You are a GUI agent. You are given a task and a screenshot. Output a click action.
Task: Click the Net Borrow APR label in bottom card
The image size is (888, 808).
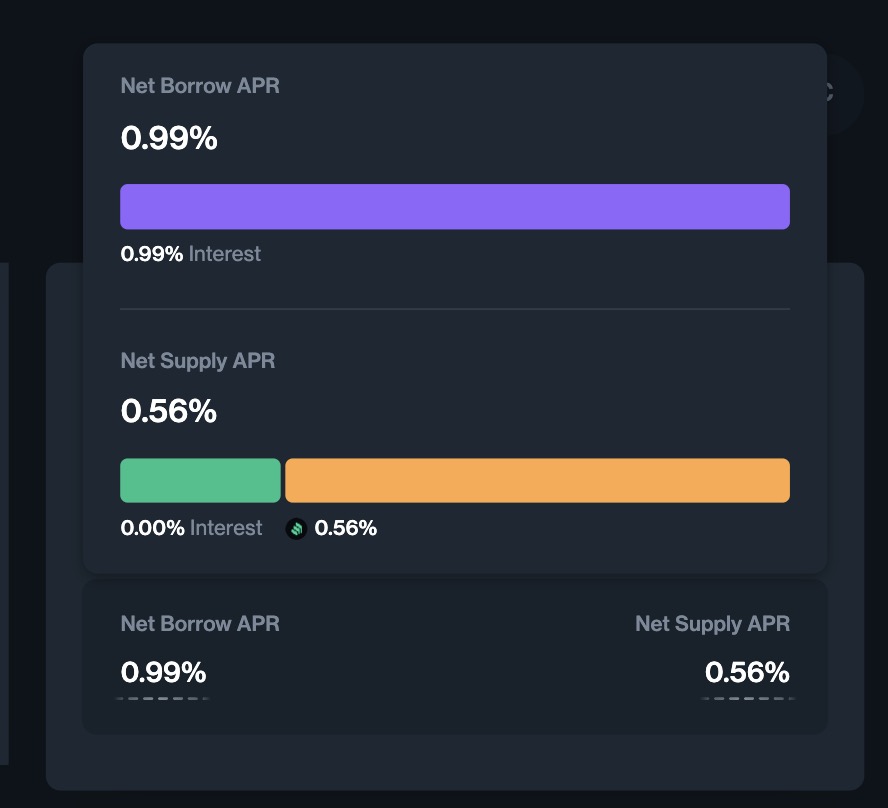point(200,624)
